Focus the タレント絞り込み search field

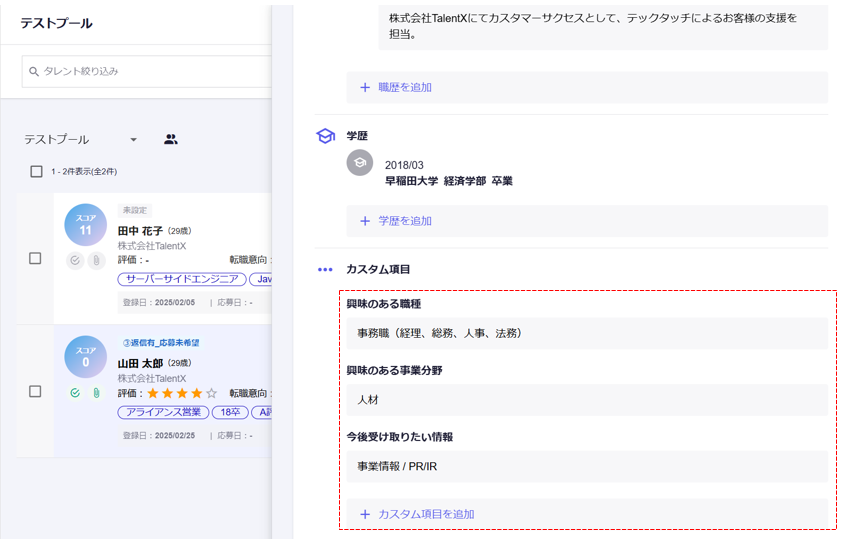pos(150,72)
